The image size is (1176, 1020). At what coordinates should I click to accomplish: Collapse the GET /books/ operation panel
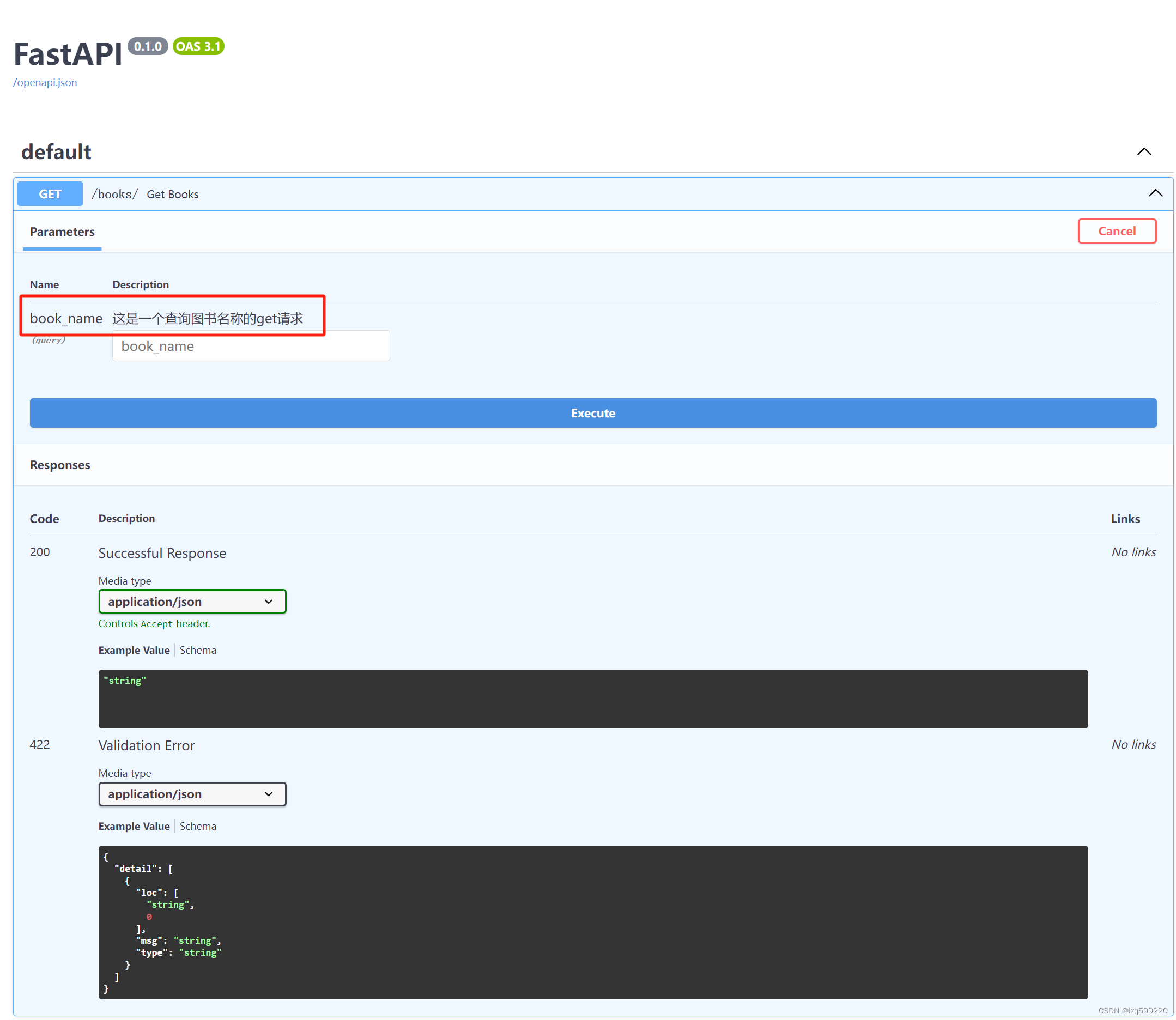(x=1155, y=192)
